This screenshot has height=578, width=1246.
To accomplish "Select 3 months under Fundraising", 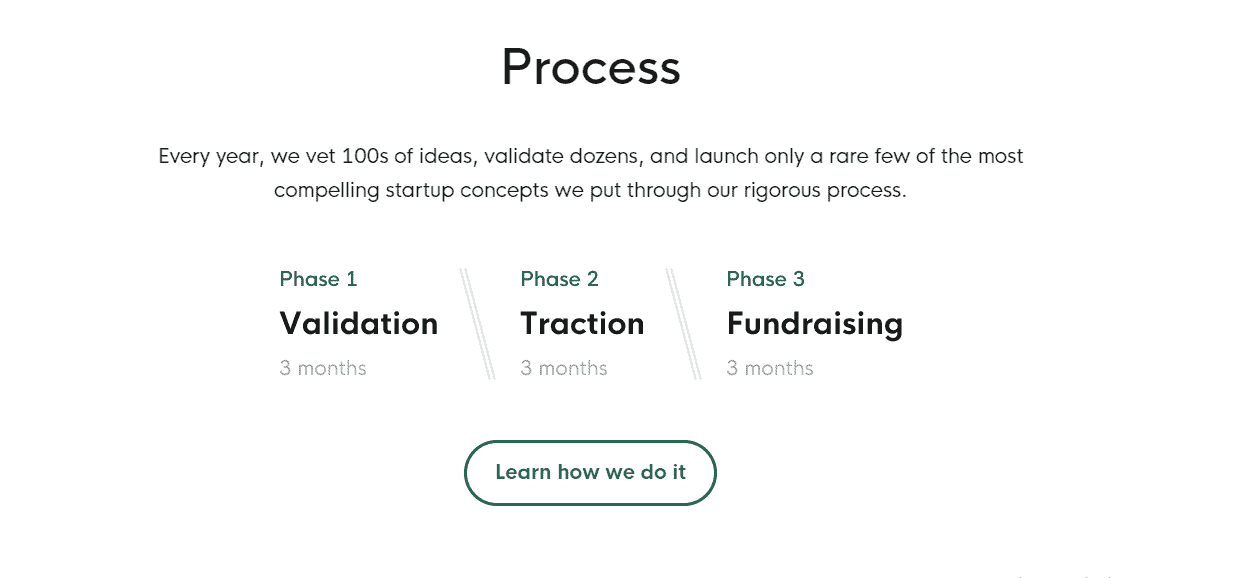I will [x=770, y=368].
